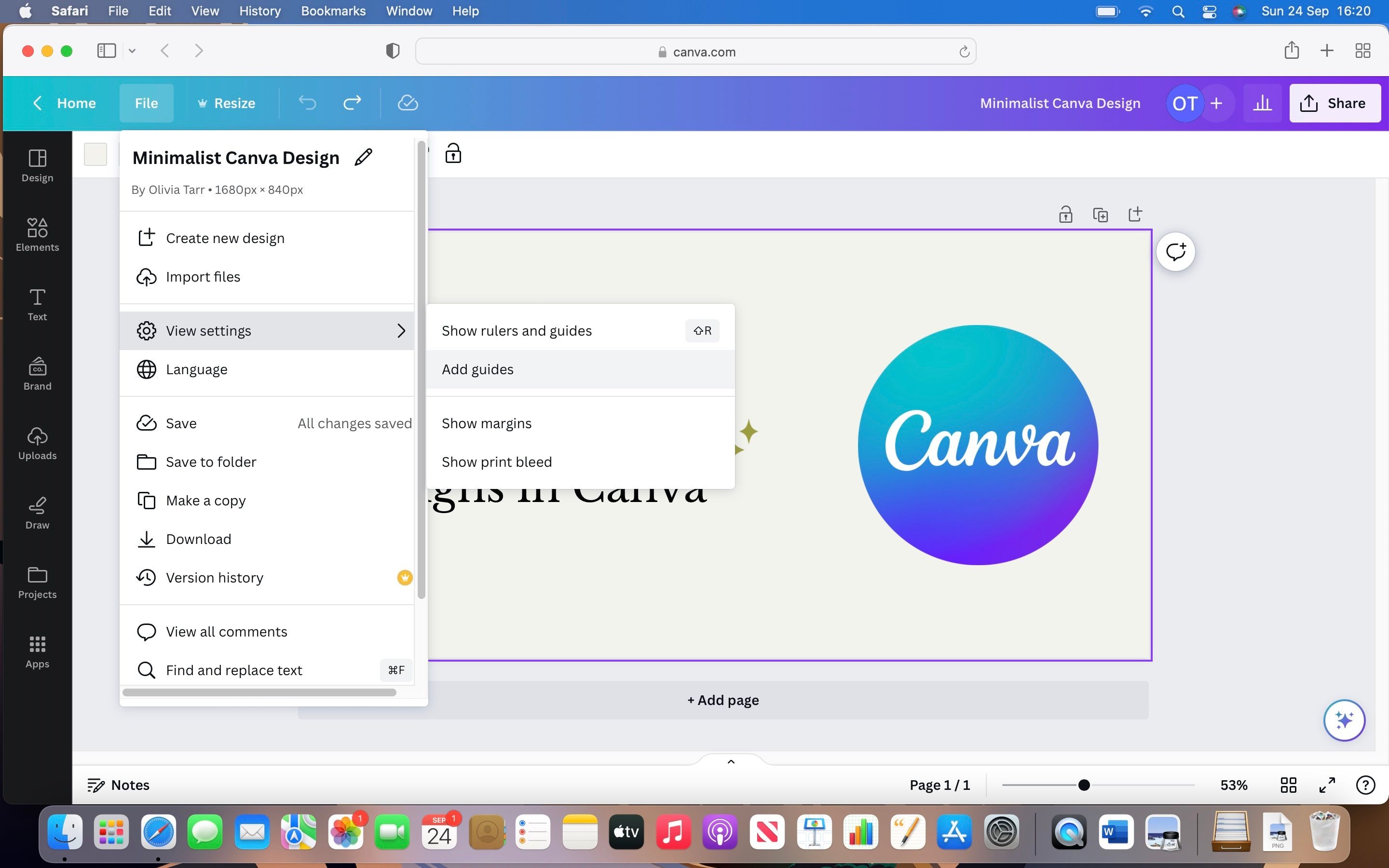Screen dimensions: 1389x868
Task: Click design title in Canva header
Action: [x=1060, y=103]
